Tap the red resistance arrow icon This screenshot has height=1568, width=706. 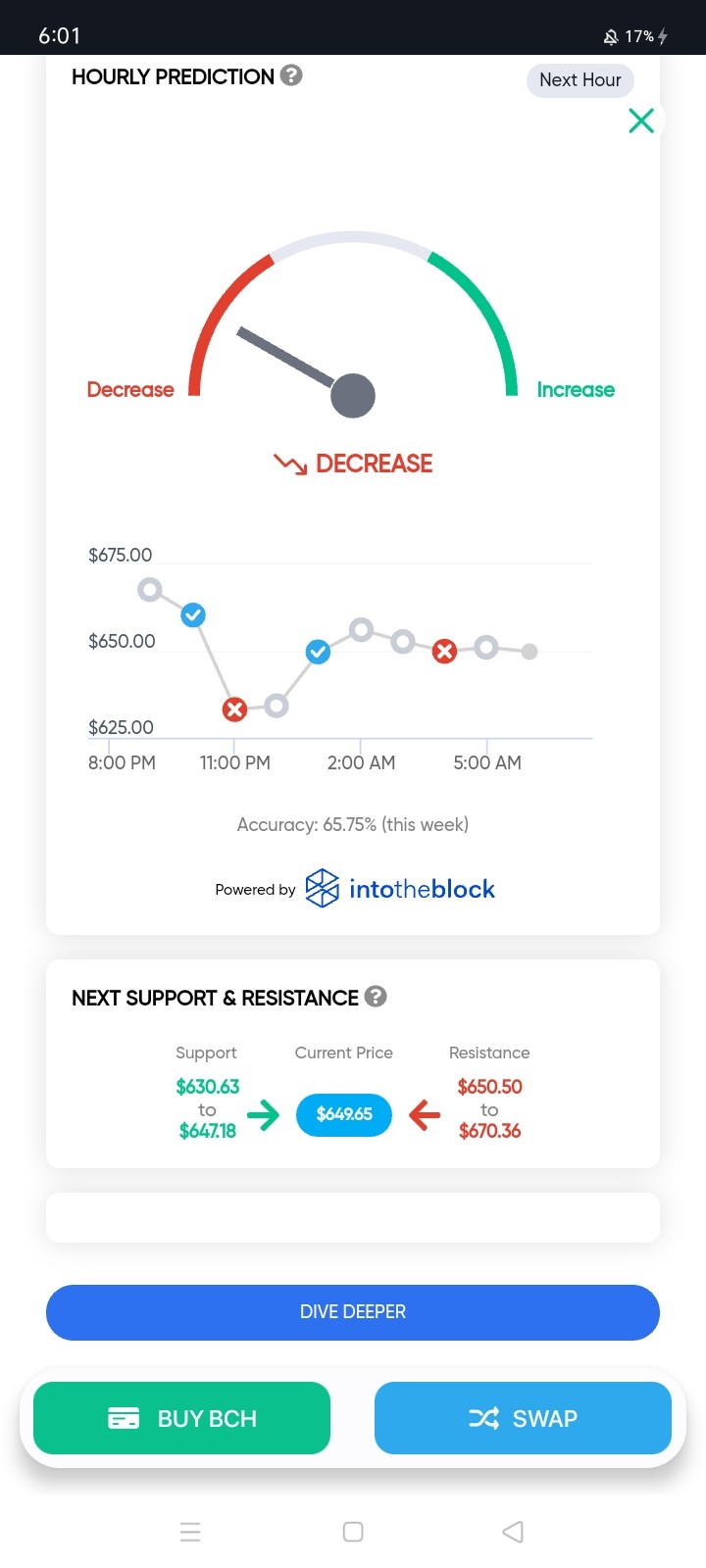pos(425,1114)
